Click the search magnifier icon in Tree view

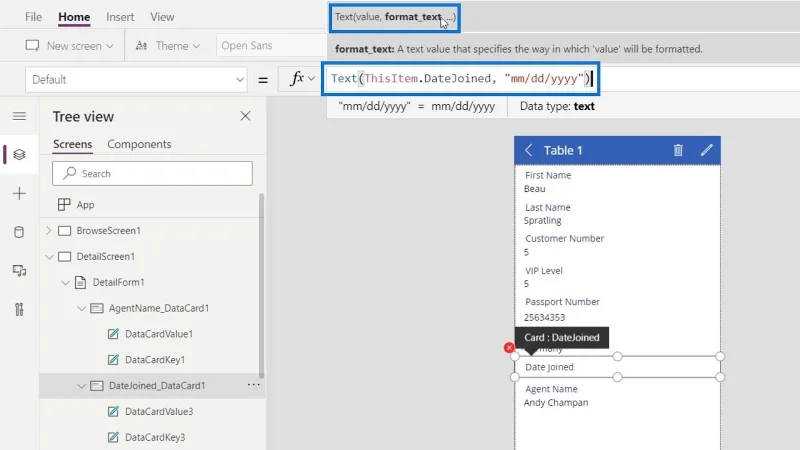(70, 173)
